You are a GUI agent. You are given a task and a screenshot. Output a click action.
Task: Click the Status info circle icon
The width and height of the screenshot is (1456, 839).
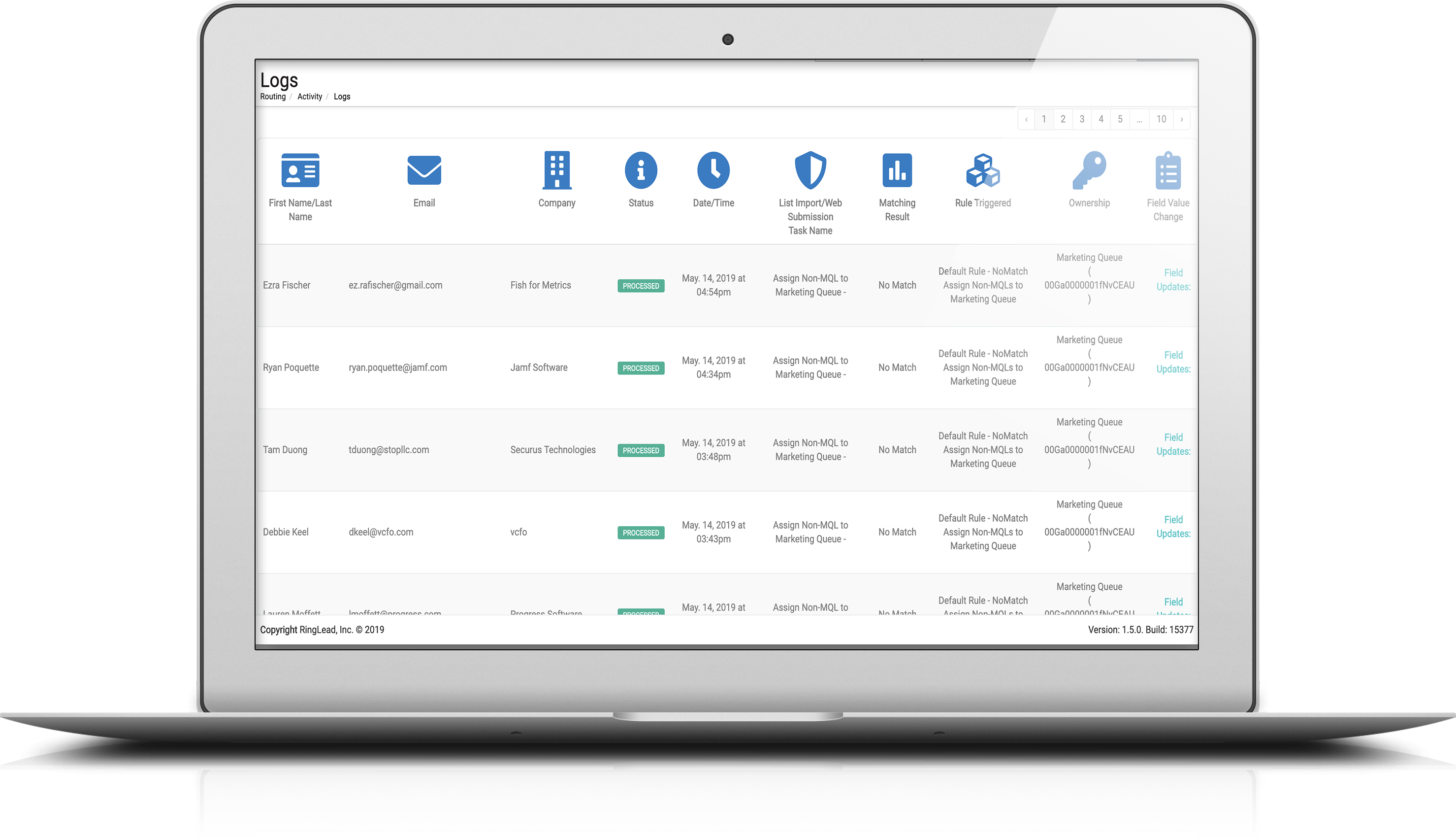point(641,170)
